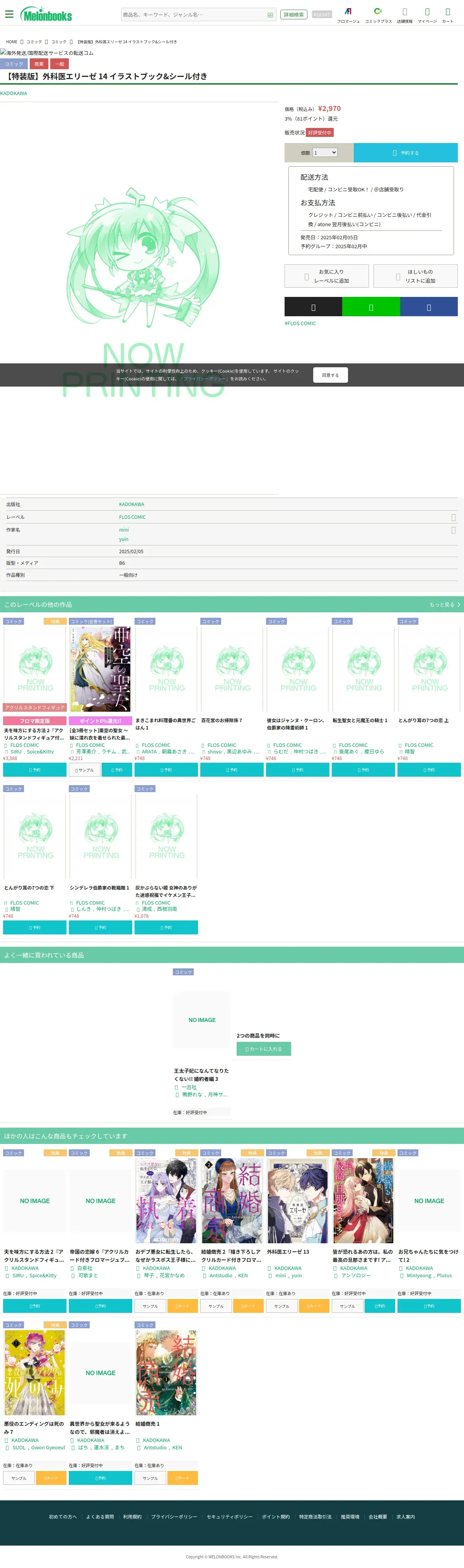Click the search submit icon in the search box

click(270, 15)
